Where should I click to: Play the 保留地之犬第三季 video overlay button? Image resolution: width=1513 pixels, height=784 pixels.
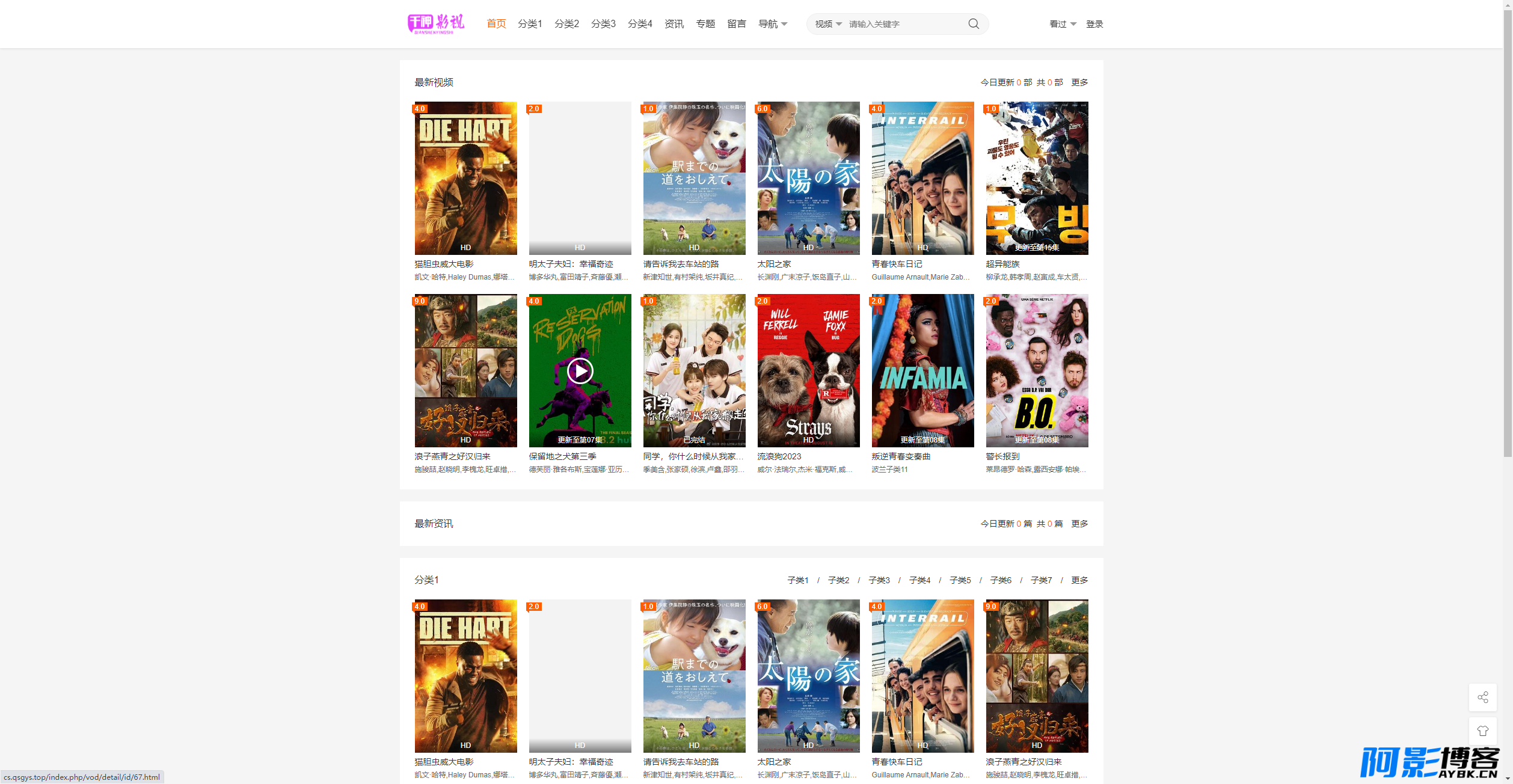point(580,371)
